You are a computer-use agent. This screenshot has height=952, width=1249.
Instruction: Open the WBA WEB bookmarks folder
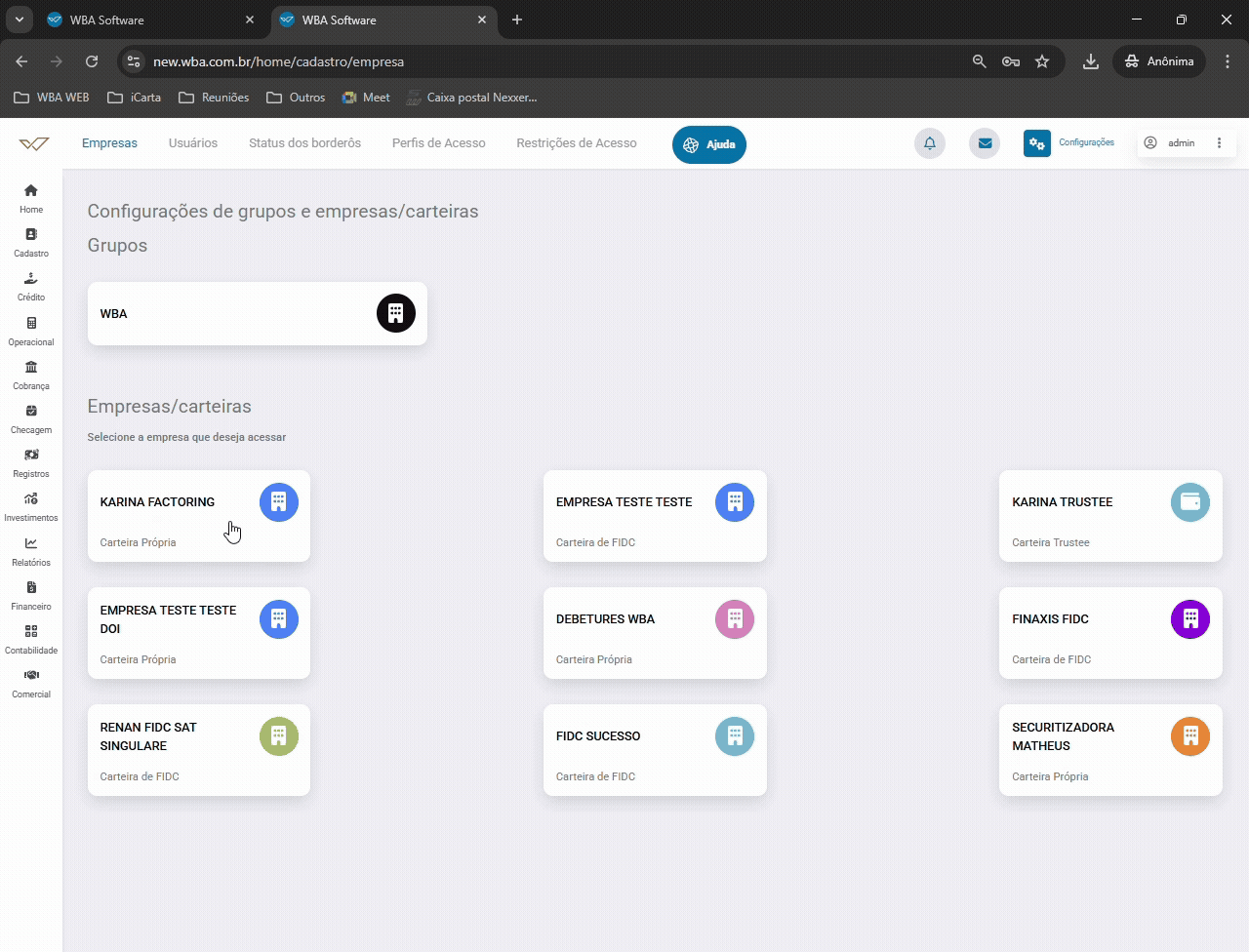[52, 98]
